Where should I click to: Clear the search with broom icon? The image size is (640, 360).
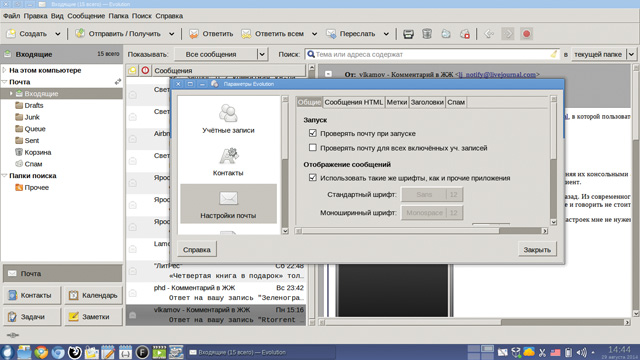click(x=553, y=54)
